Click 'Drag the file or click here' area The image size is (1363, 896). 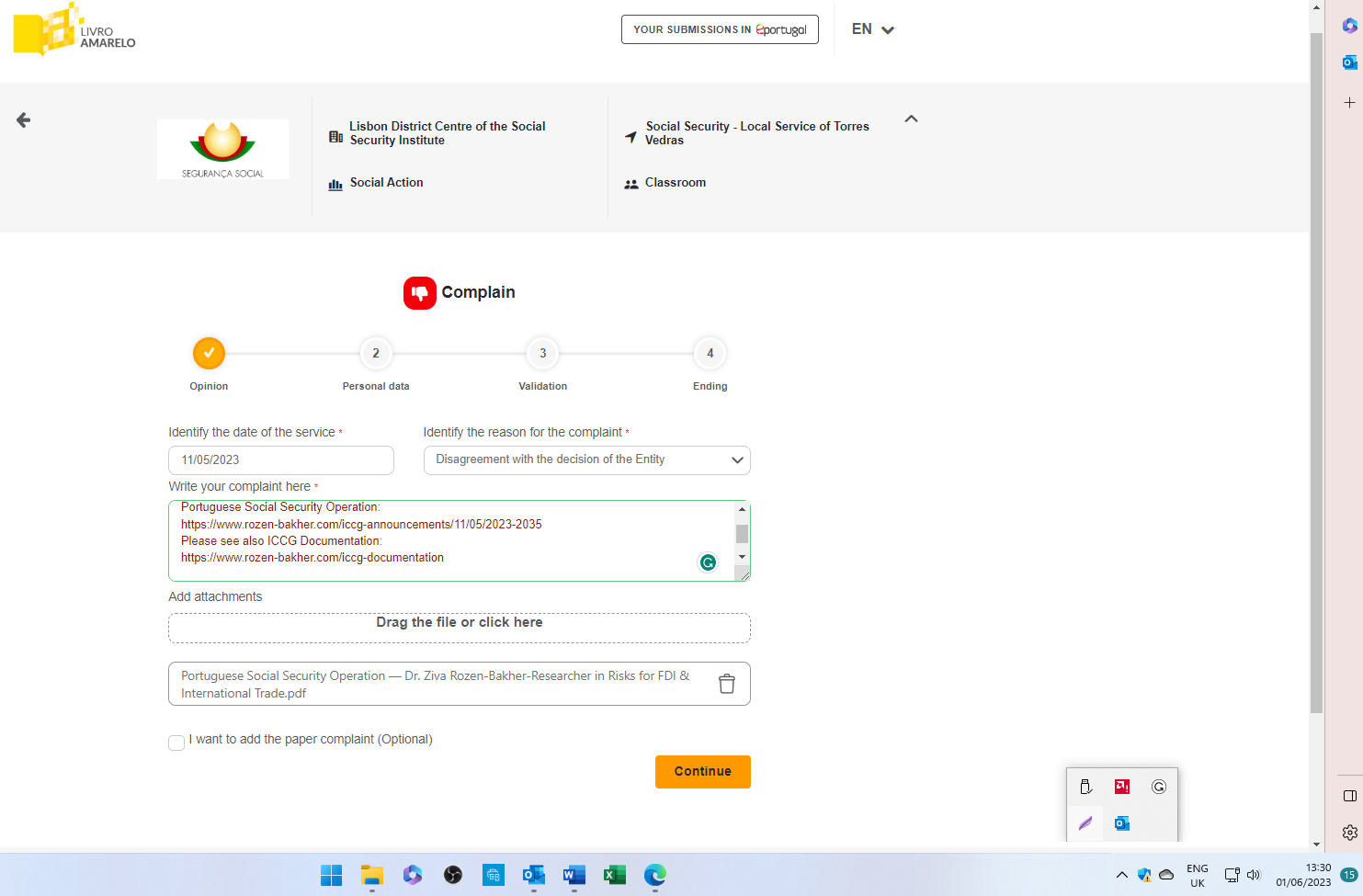(x=460, y=628)
